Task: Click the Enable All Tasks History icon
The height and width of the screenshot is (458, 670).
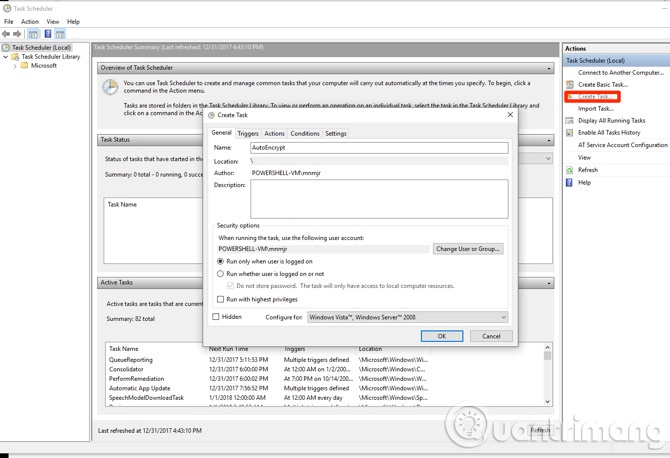Action: [570, 133]
